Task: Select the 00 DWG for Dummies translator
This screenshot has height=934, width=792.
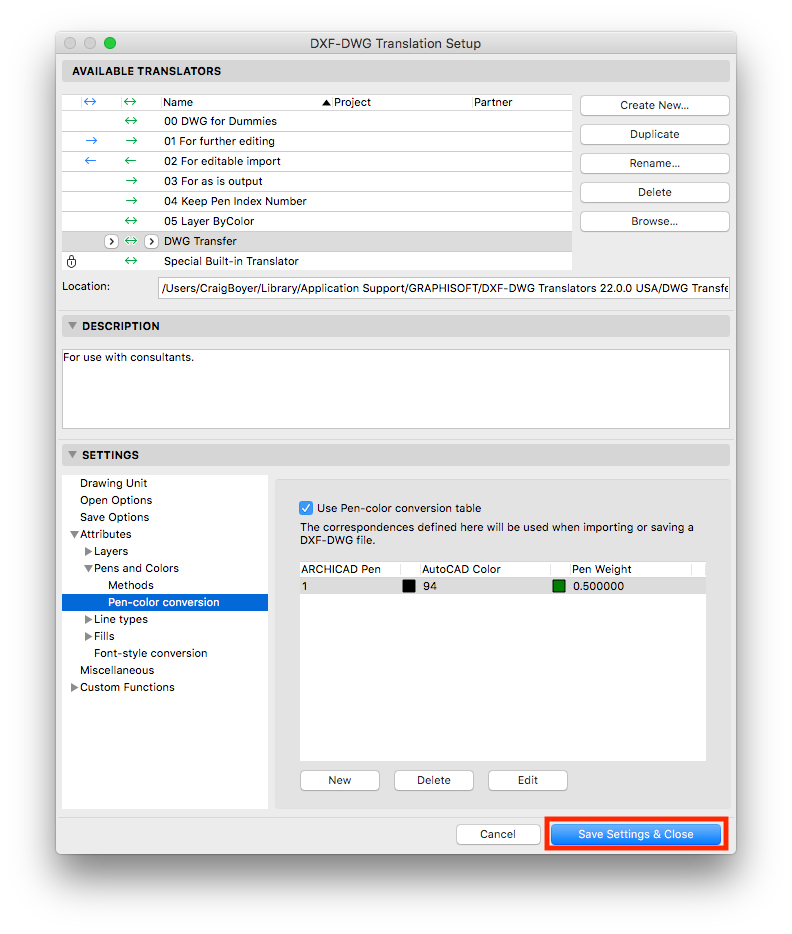Action: (317, 121)
